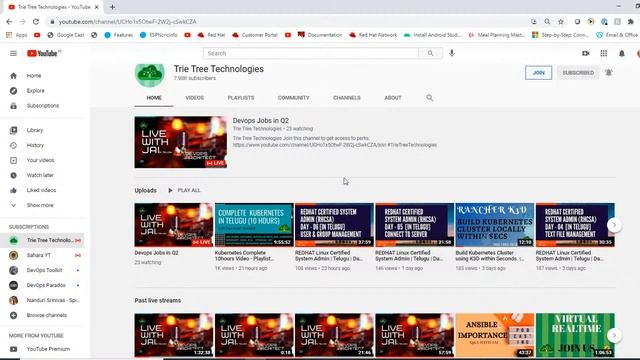Switch to the PLAYLISTS tab
This screenshot has width=640, height=360.
241,98
